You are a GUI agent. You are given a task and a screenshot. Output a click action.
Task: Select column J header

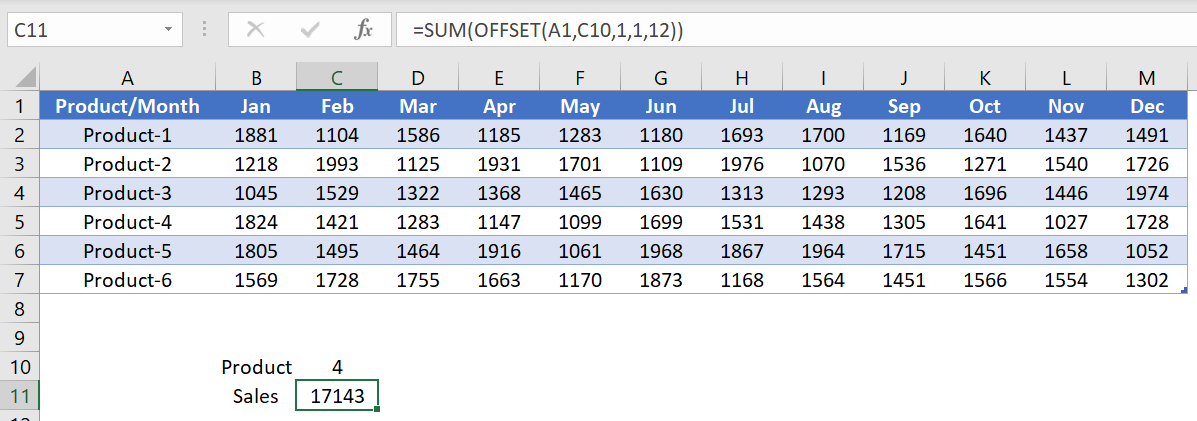coord(904,77)
